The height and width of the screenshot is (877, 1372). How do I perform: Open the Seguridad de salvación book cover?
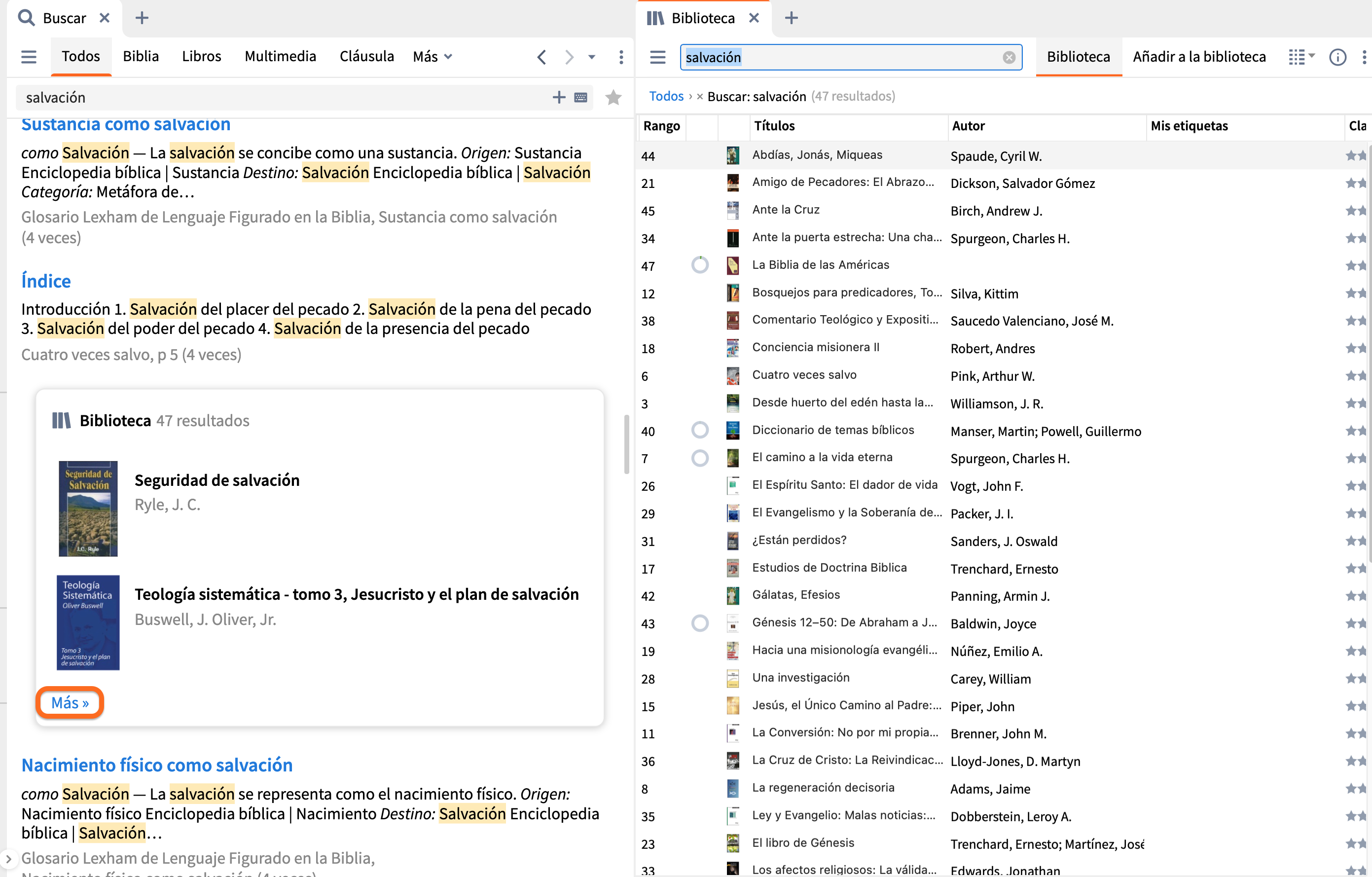tap(88, 509)
